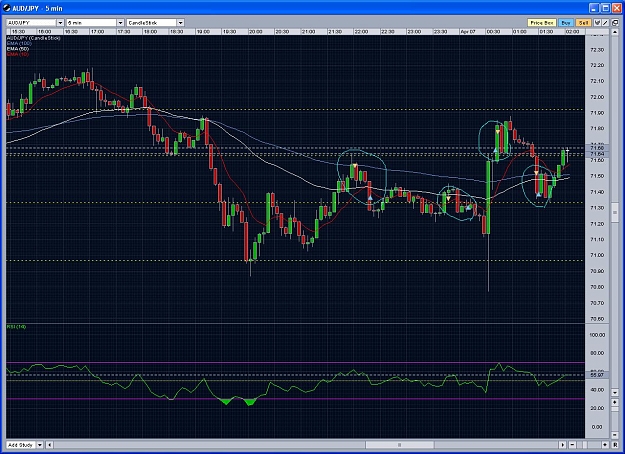Viewport: 625px width, 454px height.
Task: Open the 5 min timeframe dropdown
Action: coord(120,23)
